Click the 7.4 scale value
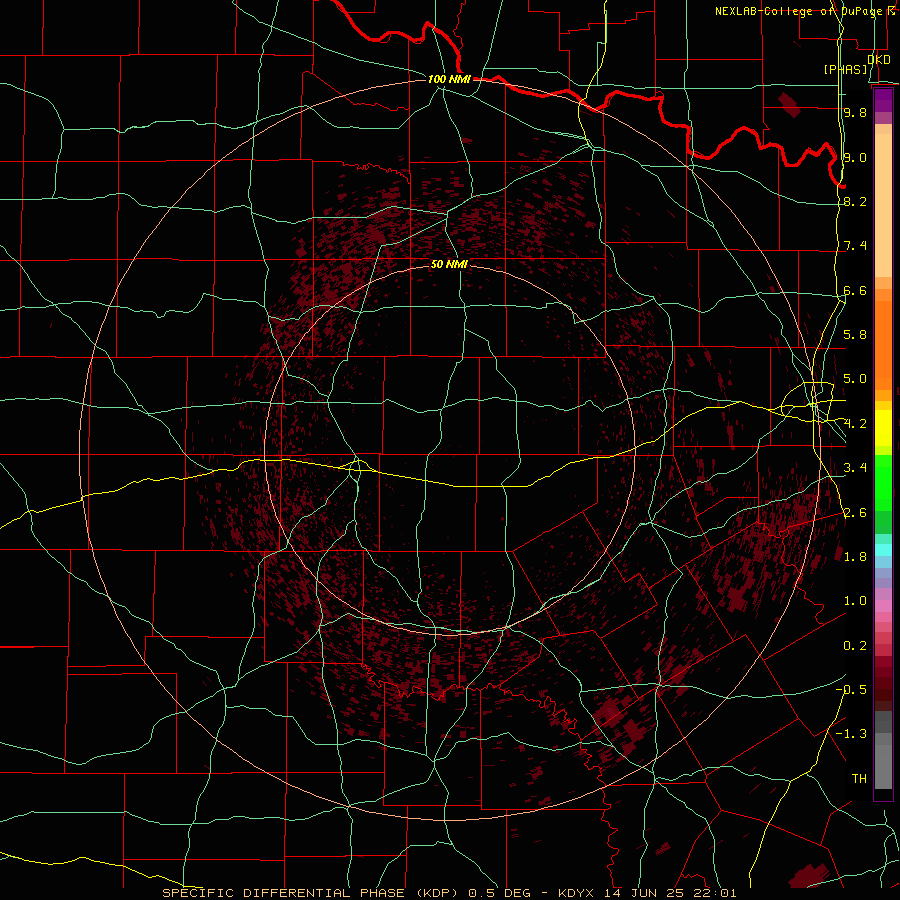 (x=855, y=246)
